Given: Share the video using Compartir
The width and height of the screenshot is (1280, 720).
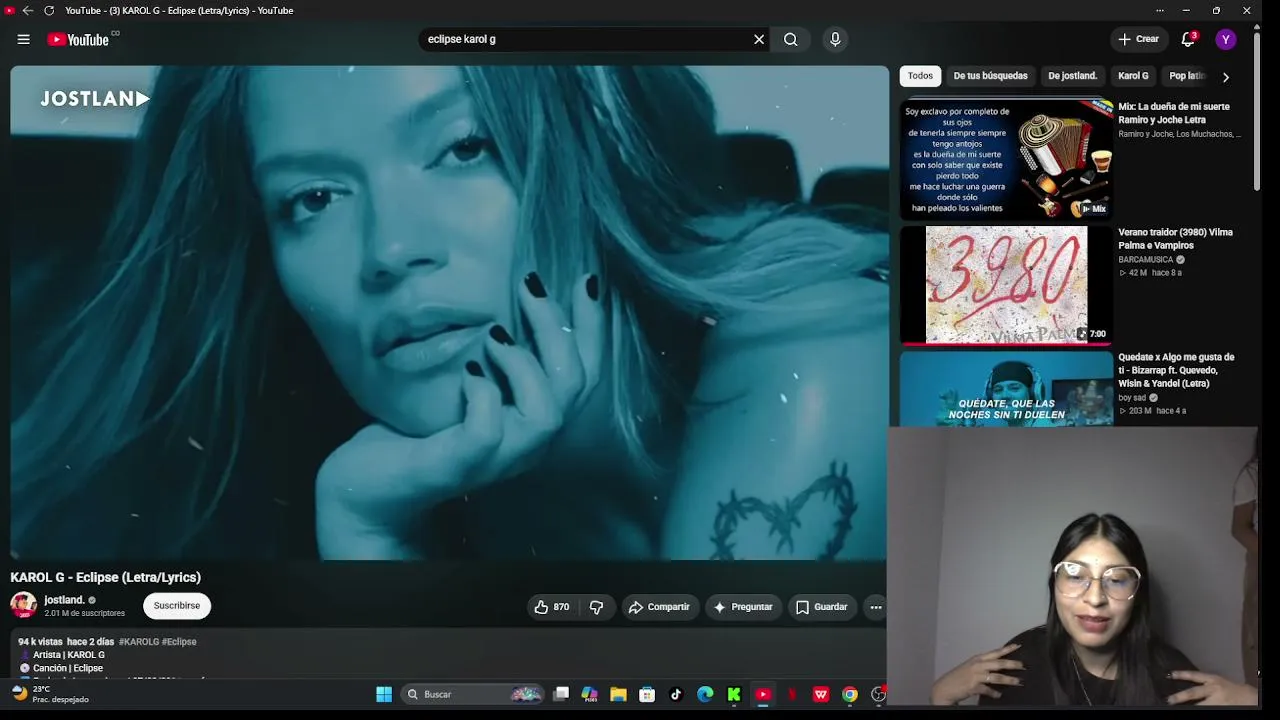Looking at the screenshot, I should 659,607.
